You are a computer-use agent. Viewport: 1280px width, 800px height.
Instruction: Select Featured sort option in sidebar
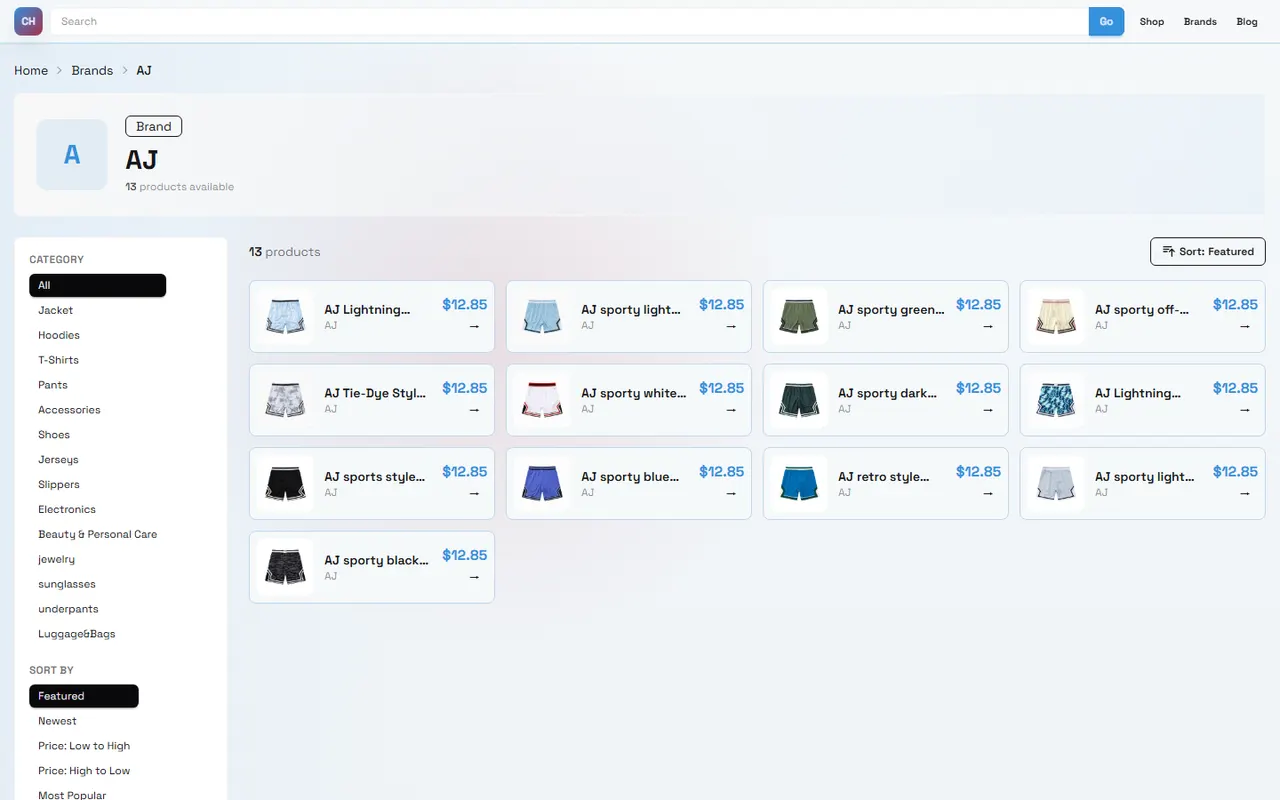tap(84, 696)
